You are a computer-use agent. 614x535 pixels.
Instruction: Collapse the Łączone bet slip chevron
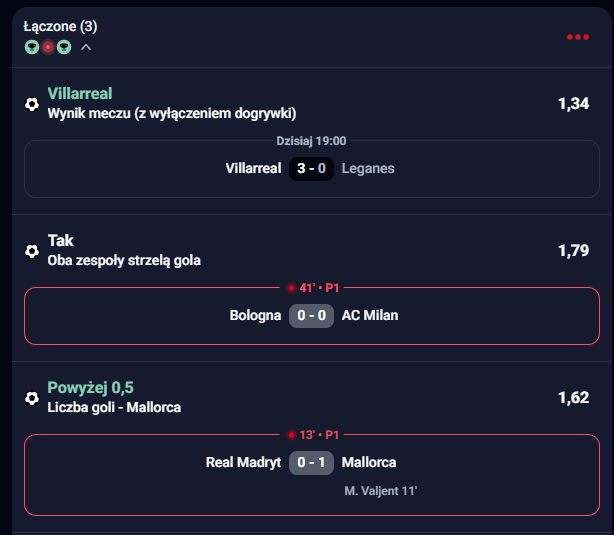(x=86, y=47)
